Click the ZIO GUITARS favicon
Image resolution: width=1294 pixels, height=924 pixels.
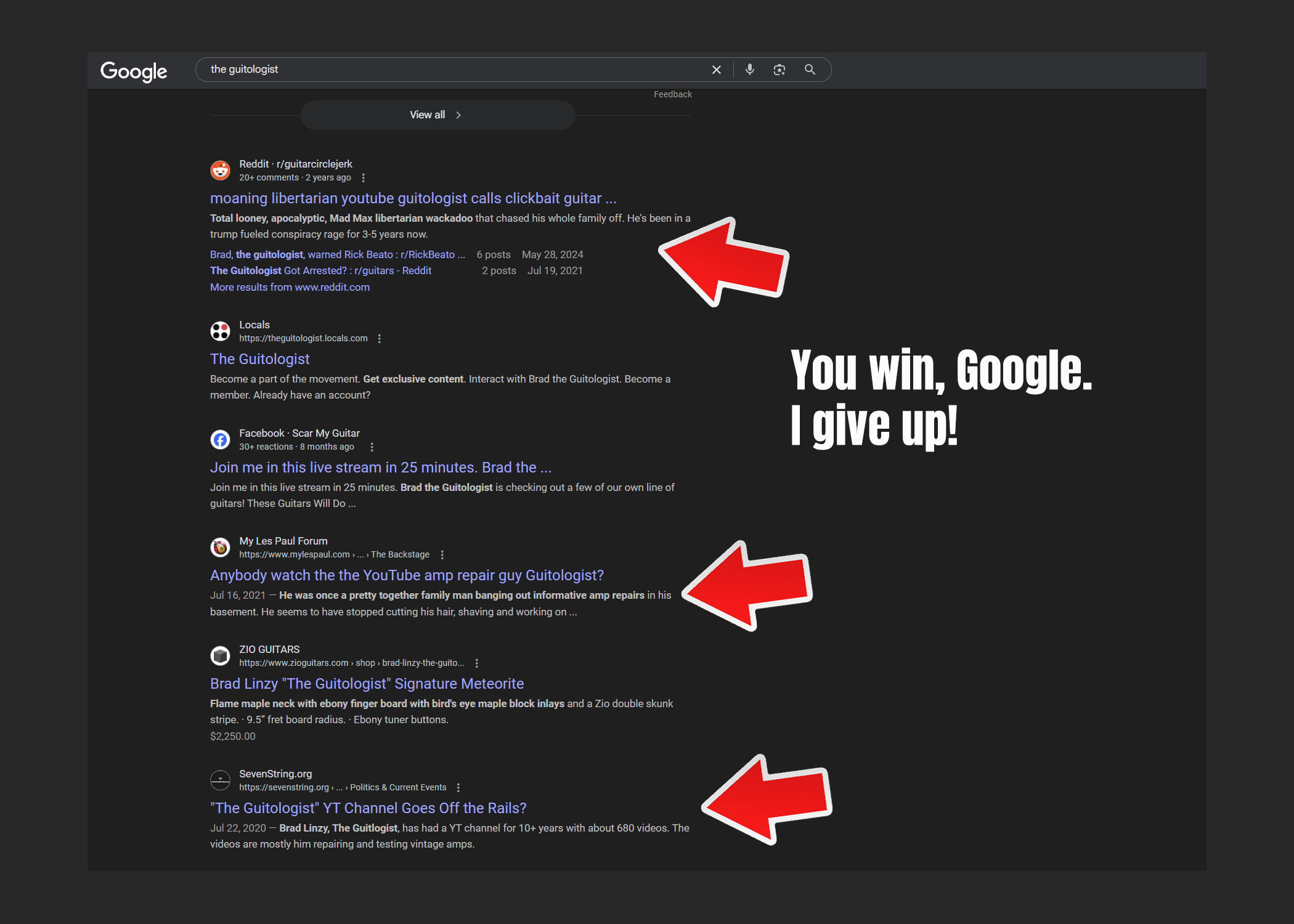click(220, 655)
